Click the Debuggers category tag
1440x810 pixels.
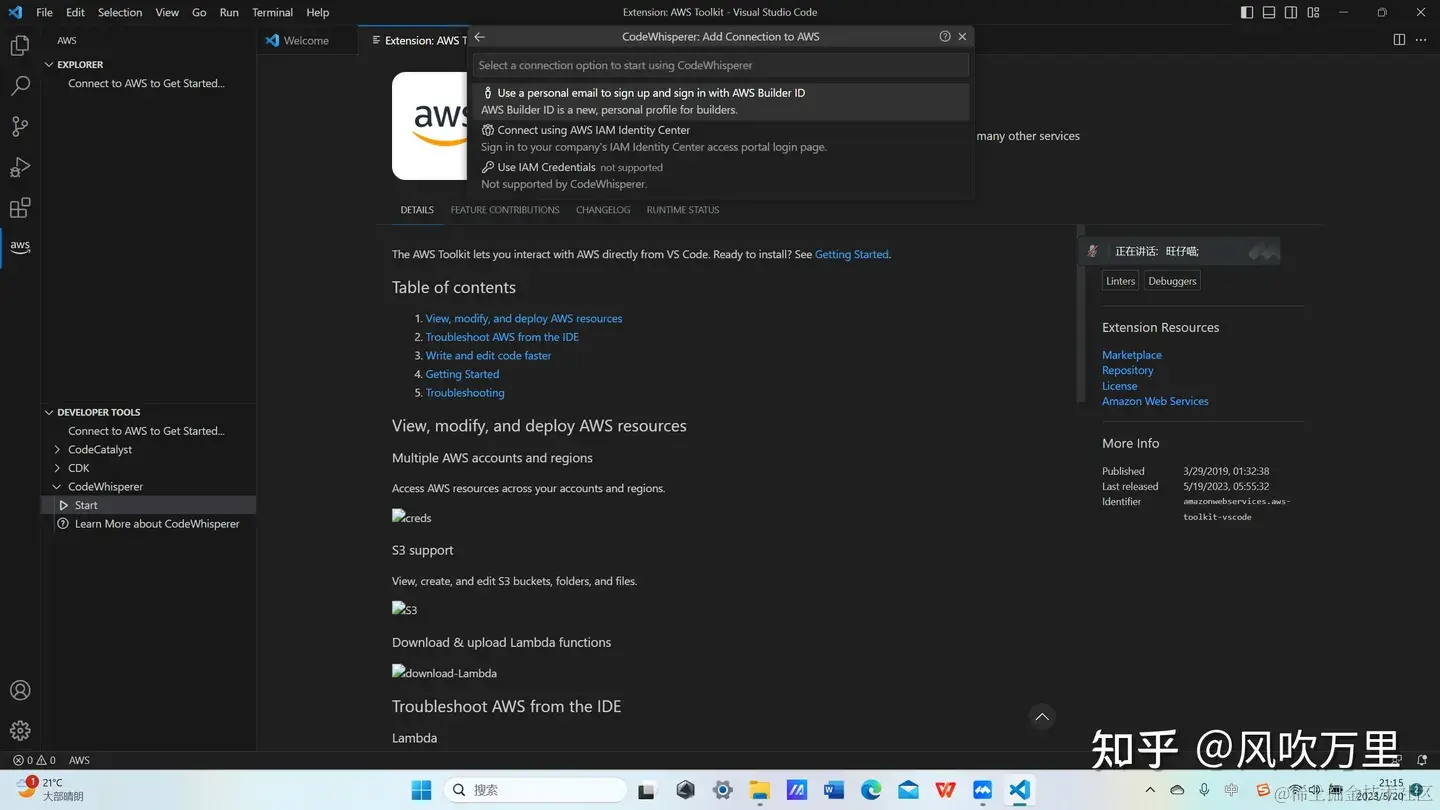point(1172,281)
